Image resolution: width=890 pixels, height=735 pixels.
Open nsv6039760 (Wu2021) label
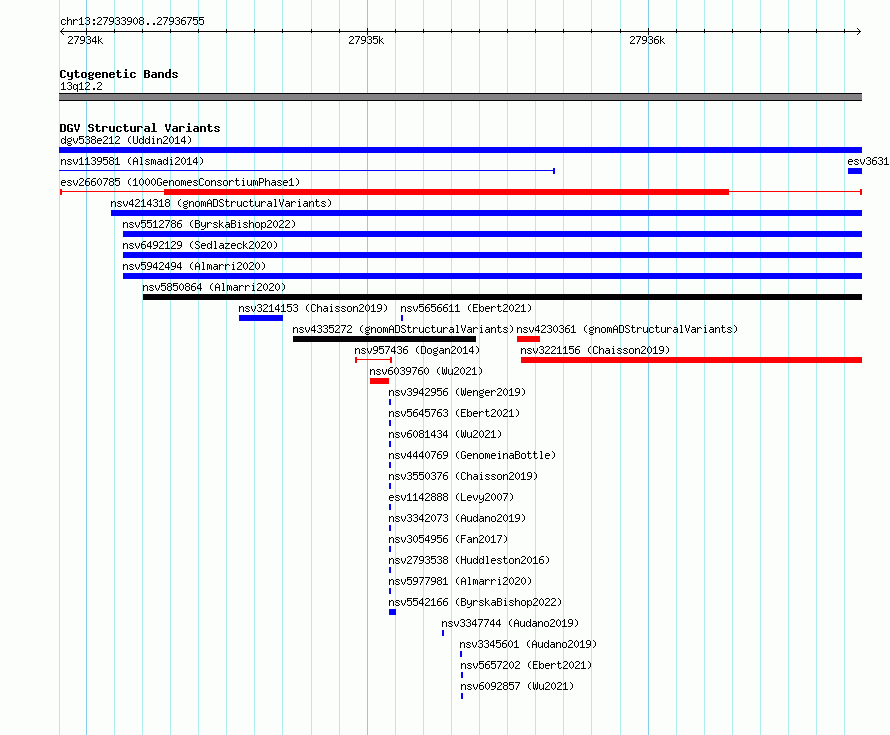pyautogui.click(x=426, y=371)
